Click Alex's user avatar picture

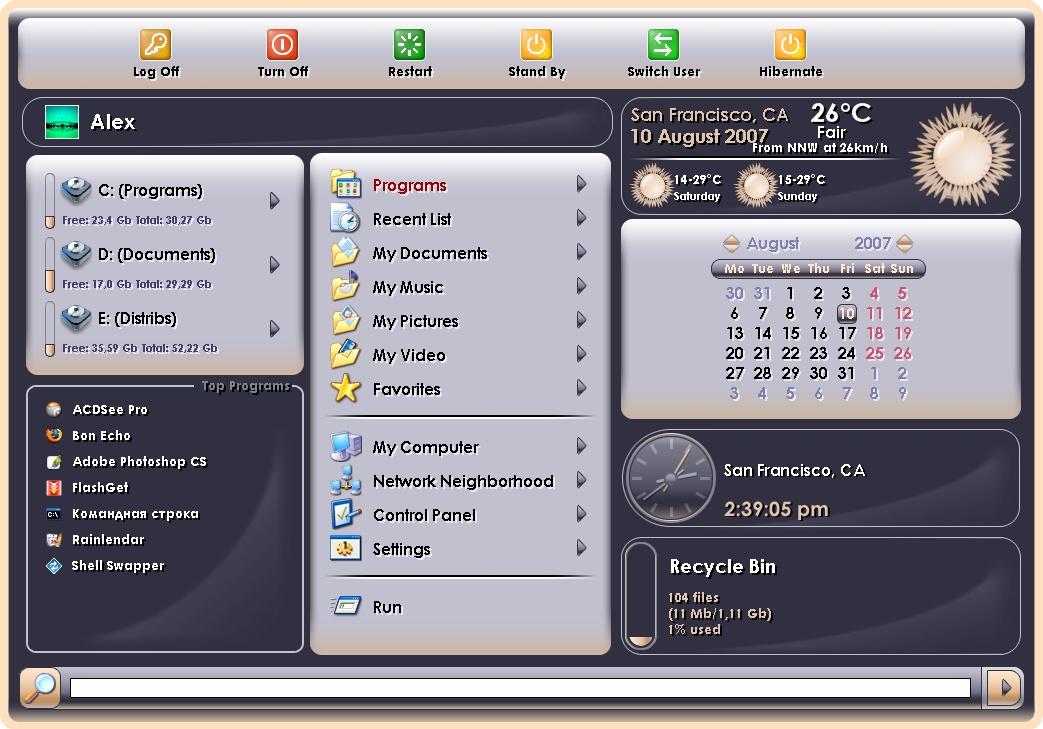pyautogui.click(x=62, y=122)
